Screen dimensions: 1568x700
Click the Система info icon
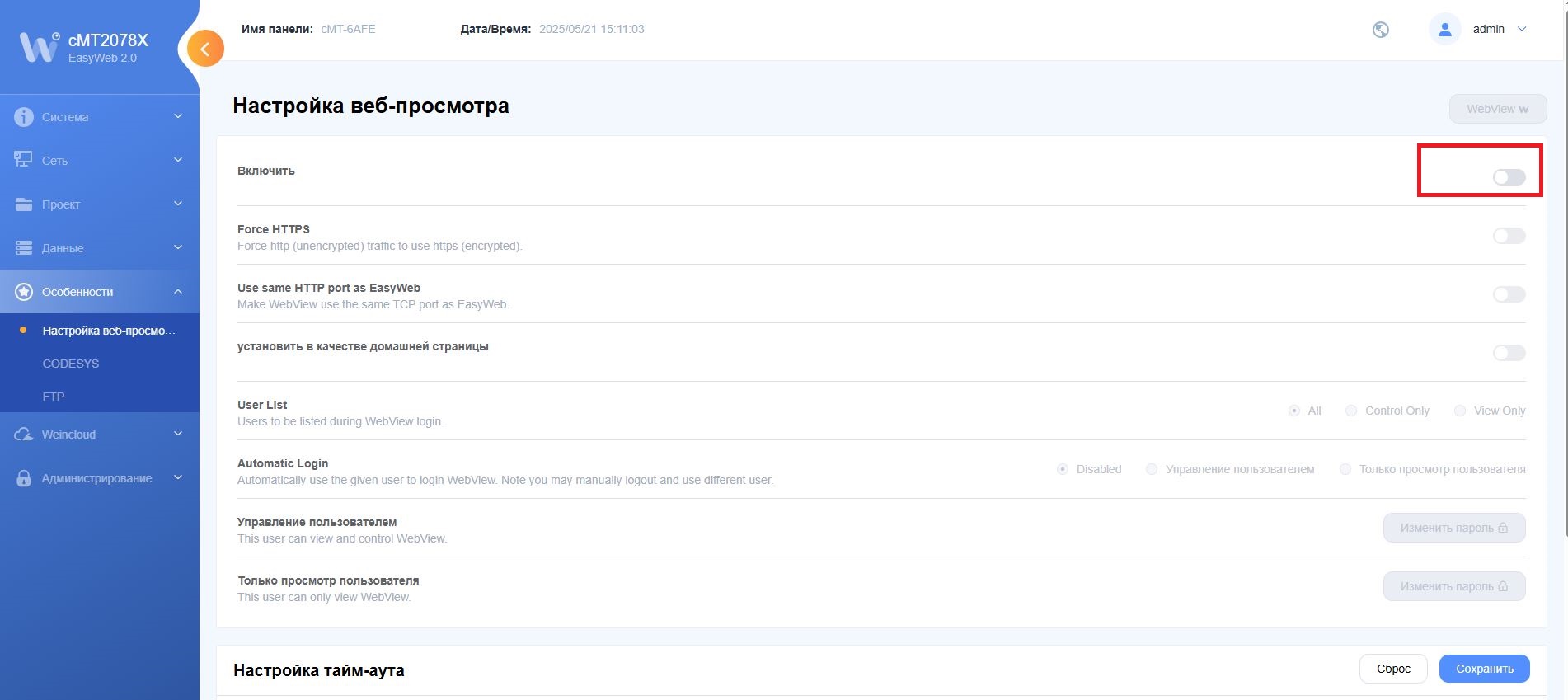[x=24, y=117]
